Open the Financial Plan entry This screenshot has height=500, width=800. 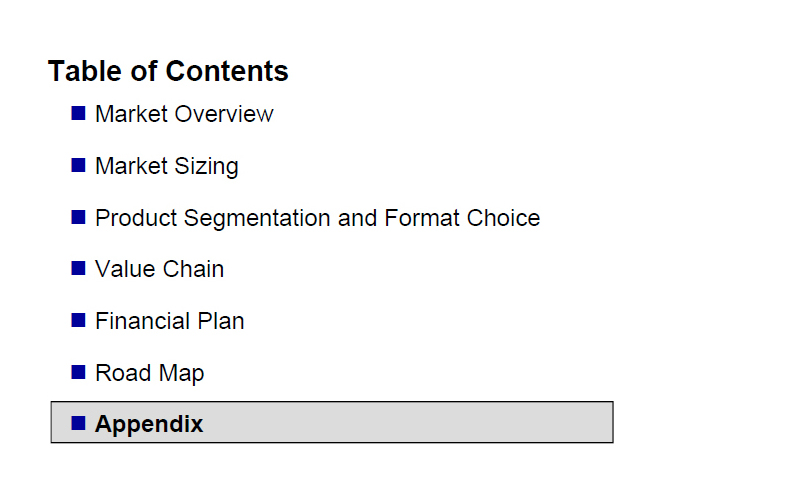coord(170,321)
